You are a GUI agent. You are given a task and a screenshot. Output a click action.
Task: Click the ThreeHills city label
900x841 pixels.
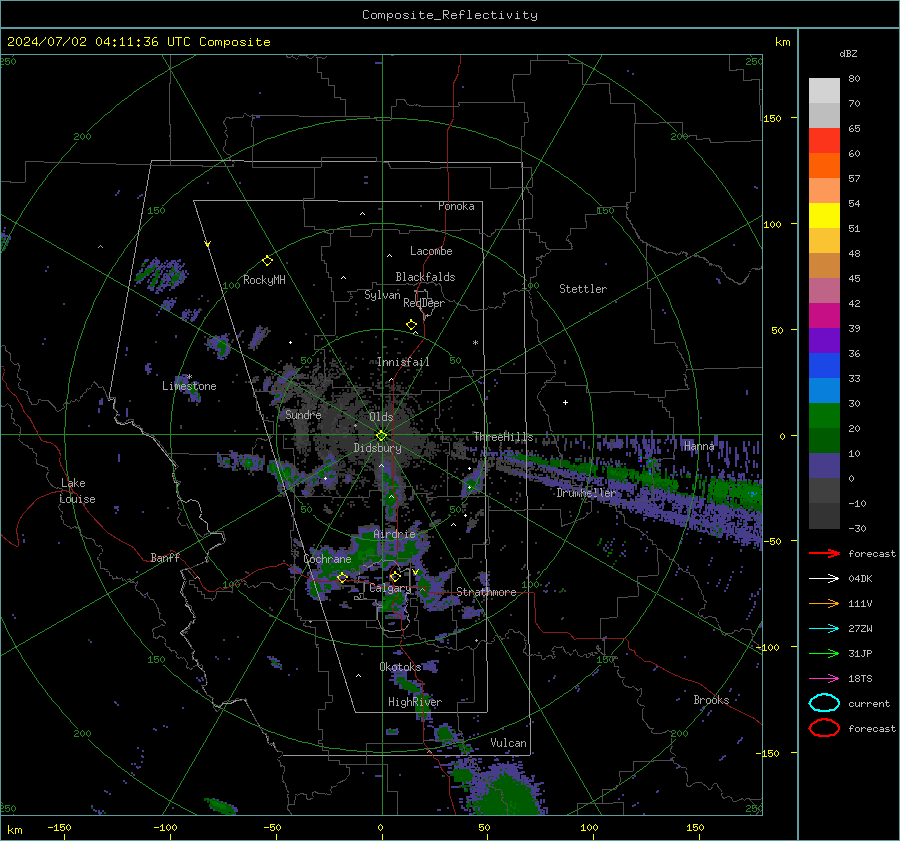click(x=503, y=437)
